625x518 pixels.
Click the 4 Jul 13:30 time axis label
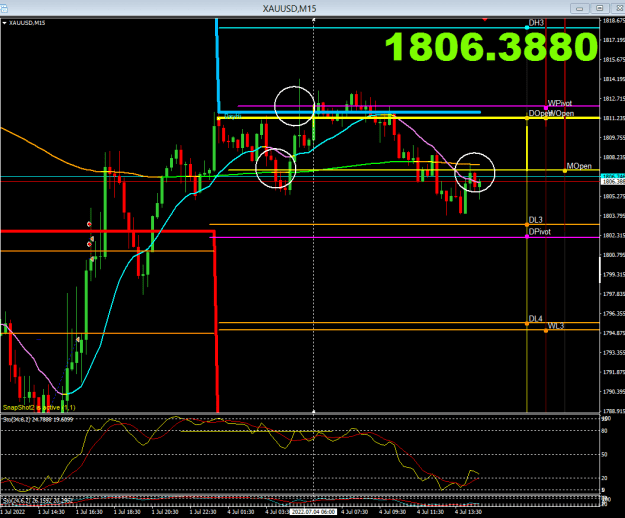click(x=468, y=512)
